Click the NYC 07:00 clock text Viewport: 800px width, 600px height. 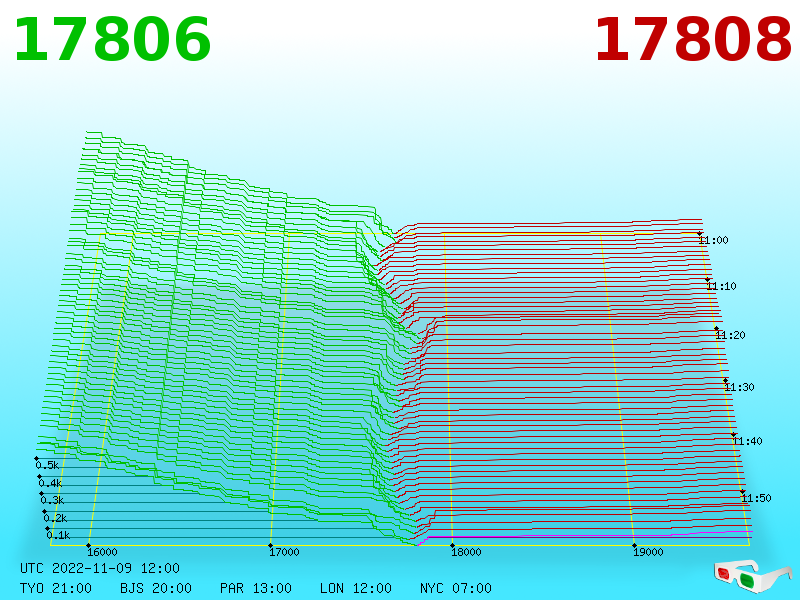[x=456, y=588]
